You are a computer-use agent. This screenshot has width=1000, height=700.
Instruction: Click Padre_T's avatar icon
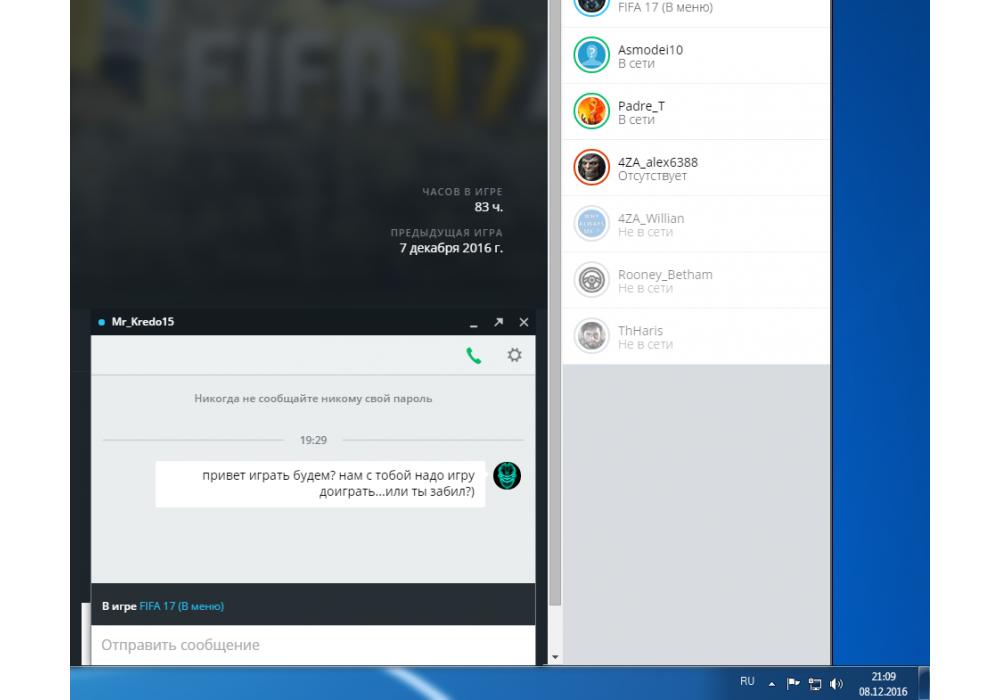pos(592,112)
